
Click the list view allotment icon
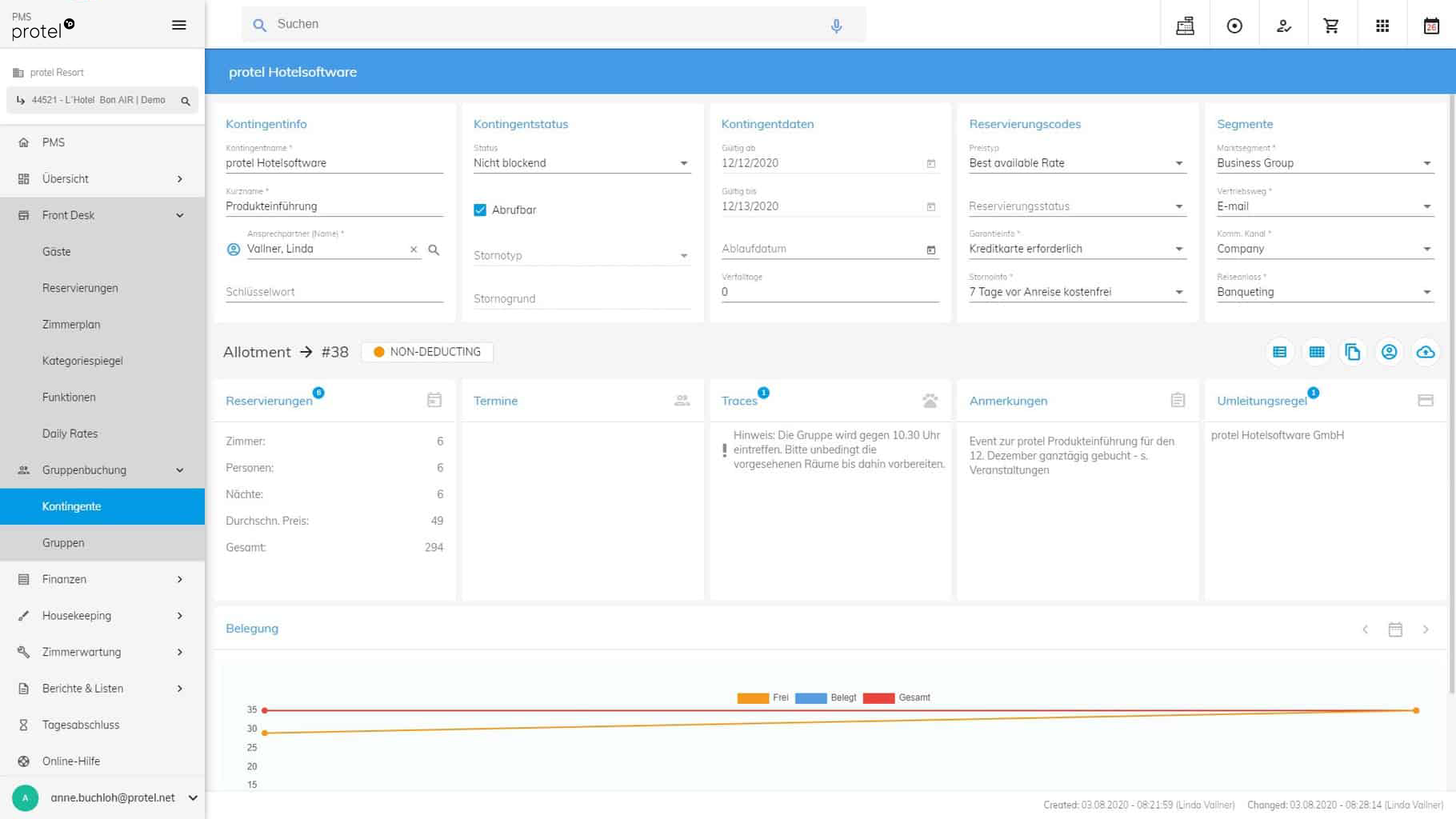pyautogui.click(x=1280, y=352)
